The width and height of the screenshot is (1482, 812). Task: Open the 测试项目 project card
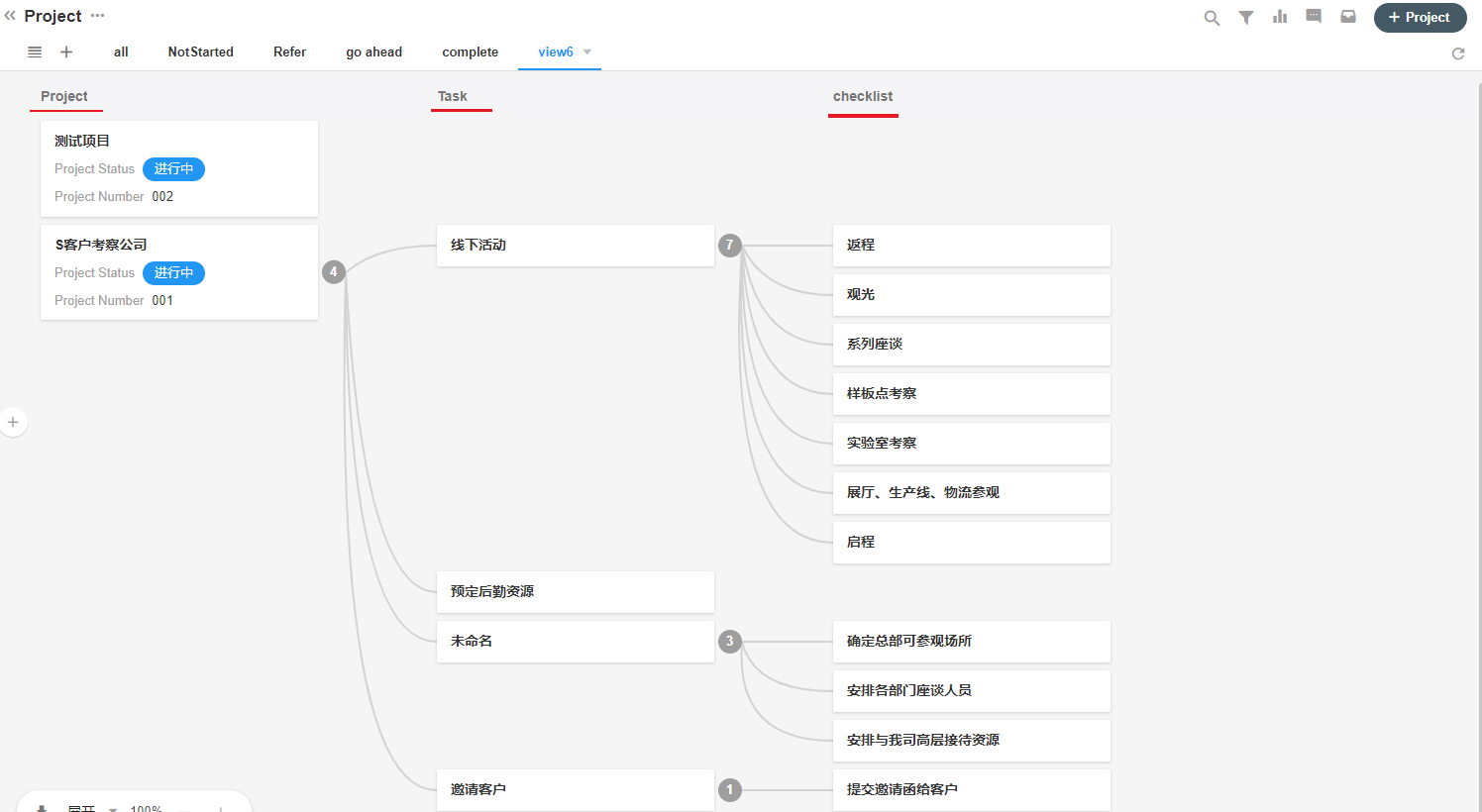tap(179, 168)
